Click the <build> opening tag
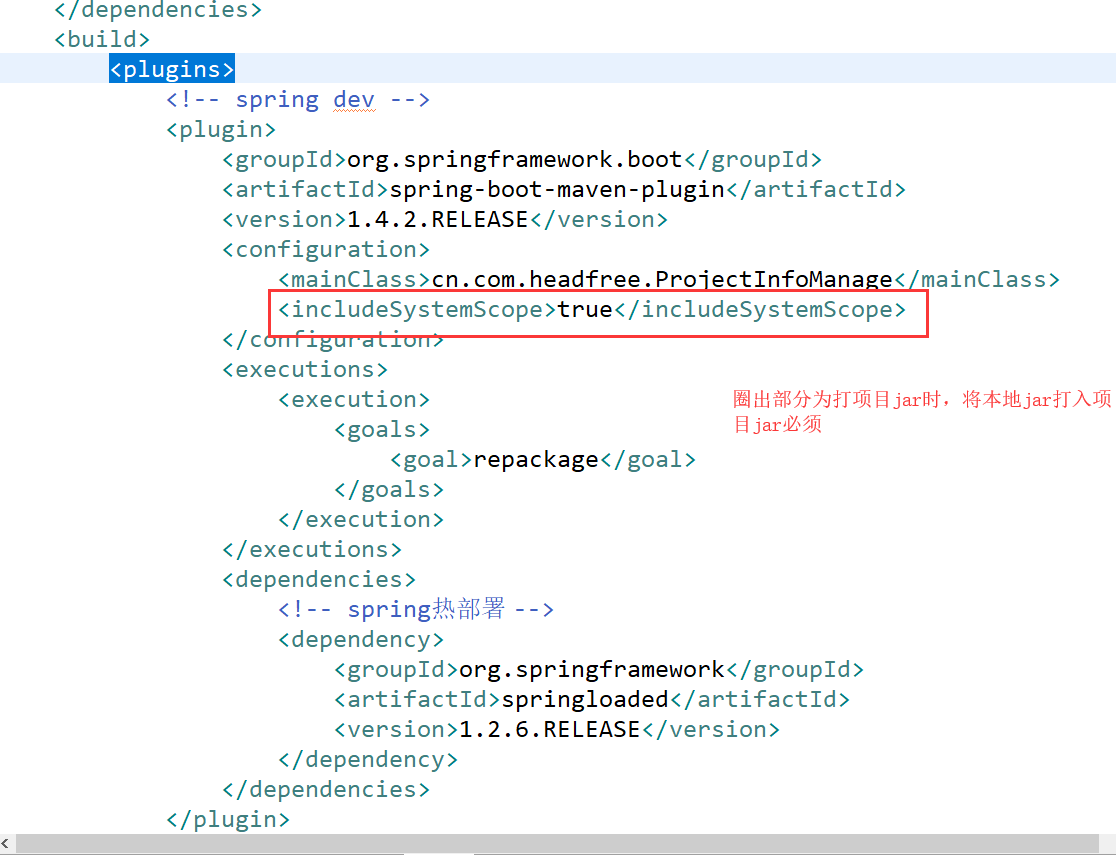The width and height of the screenshot is (1116, 855). (x=102, y=39)
